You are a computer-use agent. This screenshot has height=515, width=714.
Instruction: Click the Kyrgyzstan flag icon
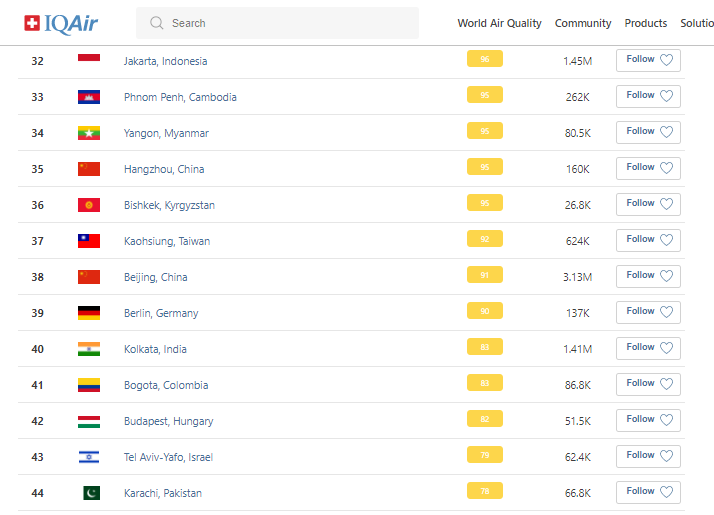[x=89, y=205]
